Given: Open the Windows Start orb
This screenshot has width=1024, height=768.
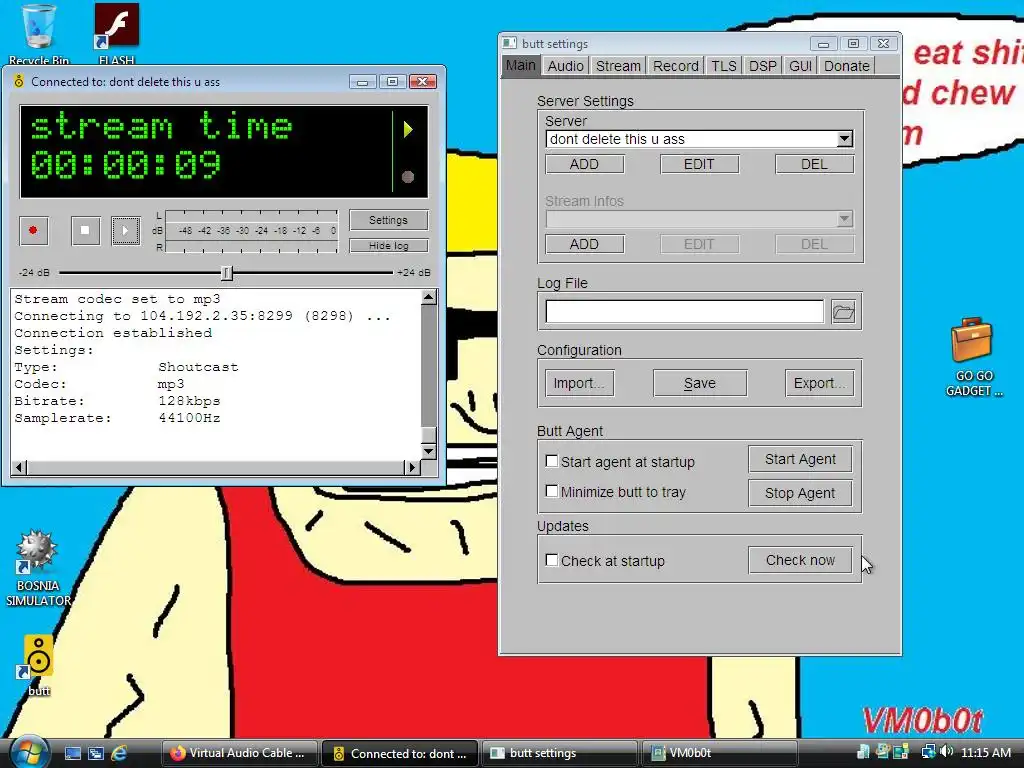Looking at the screenshot, I should [x=27, y=752].
